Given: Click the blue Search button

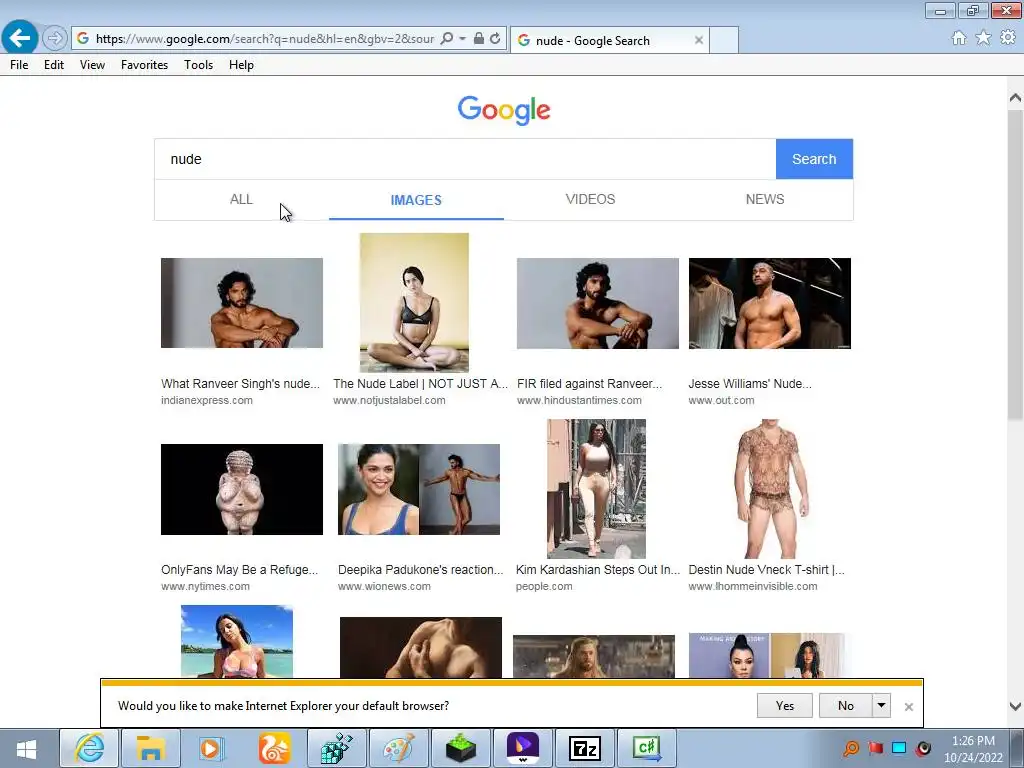Looking at the screenshot, I should pyautogui.click(x=814, y=159).
